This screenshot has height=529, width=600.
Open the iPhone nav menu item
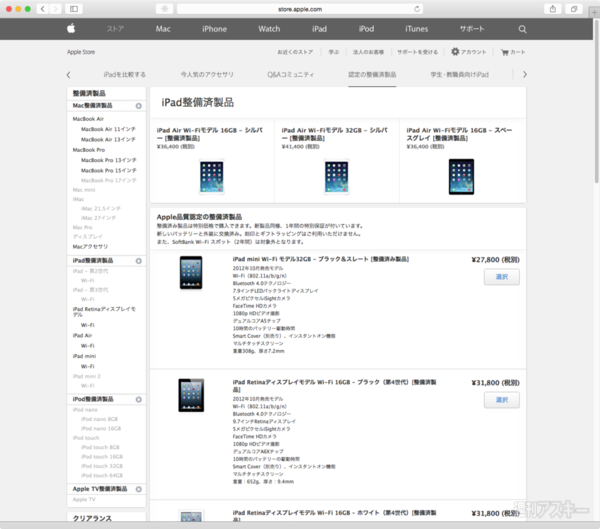pyautogui.click(x=214, y=29)
